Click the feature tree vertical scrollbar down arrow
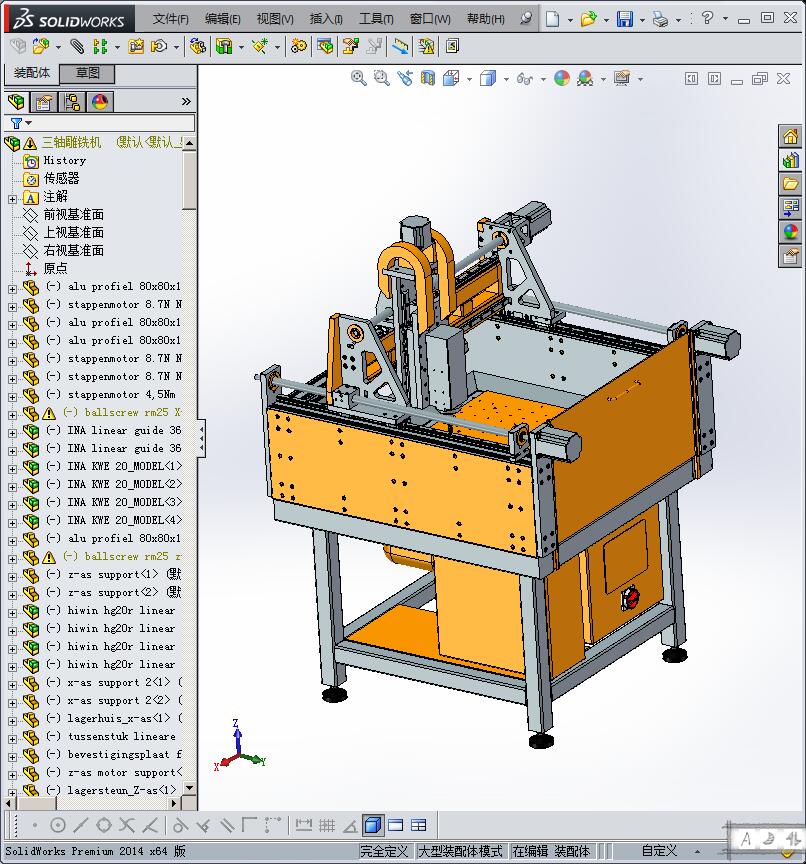 click(189, 788)
